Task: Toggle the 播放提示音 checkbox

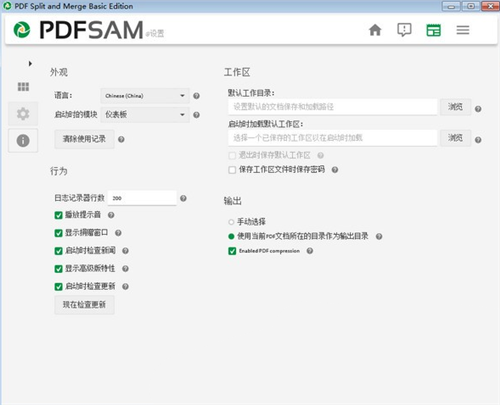Action: tap(58, 215)
